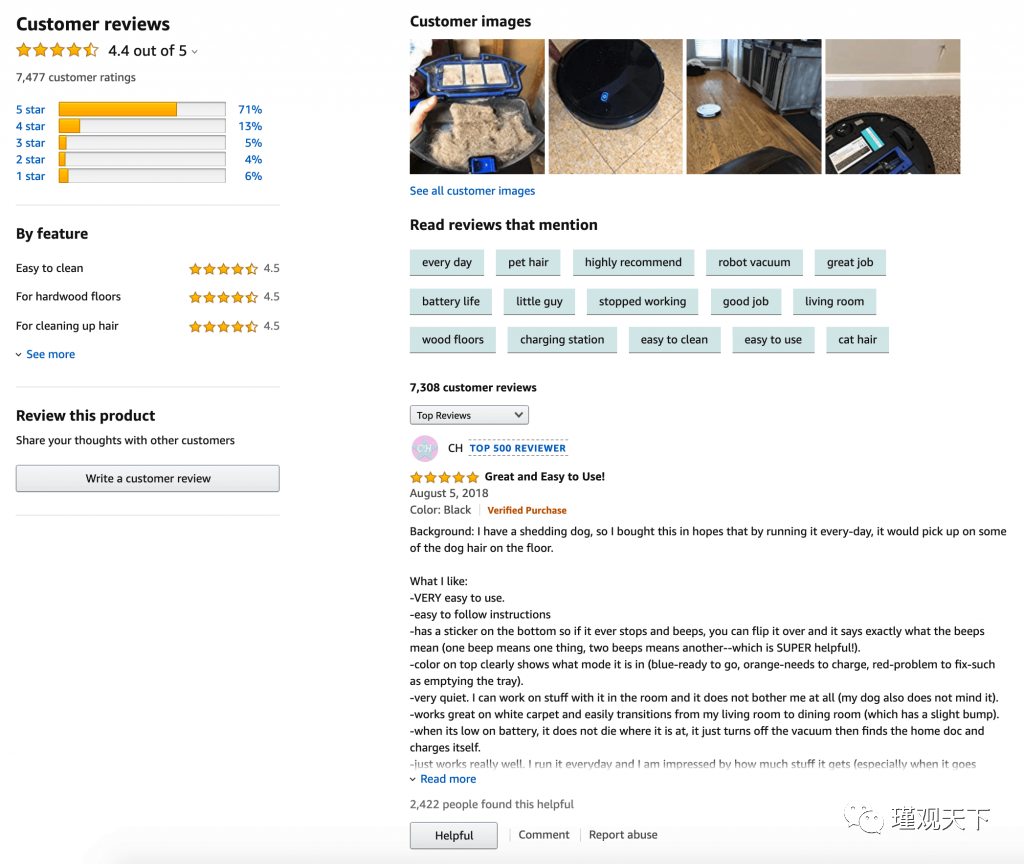Image resolution: width=1024 pixels, height=864 pixels.
Task: Select the 1 star ratings link
Action: coord(31,176)
